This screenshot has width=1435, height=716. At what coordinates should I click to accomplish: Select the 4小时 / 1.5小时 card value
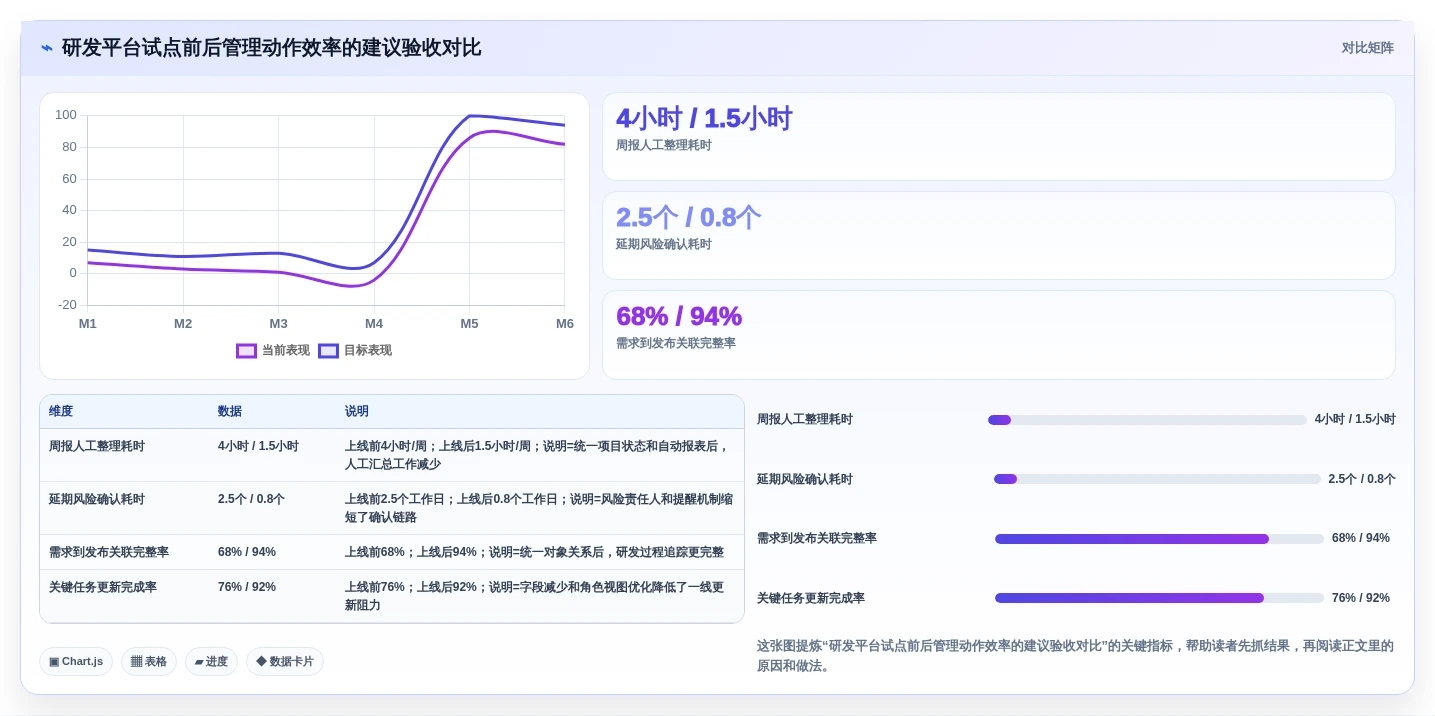(704, 118)
